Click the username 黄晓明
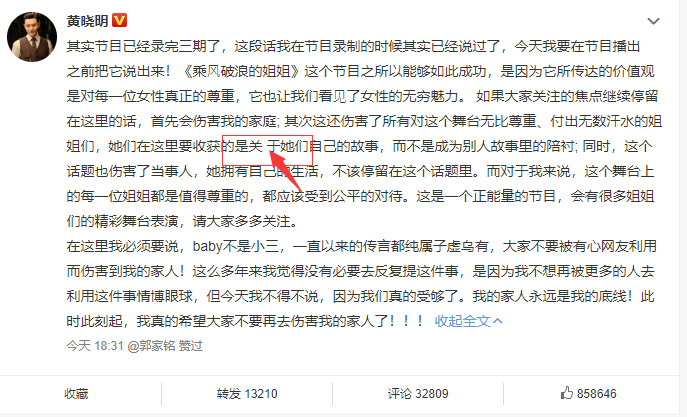This screenshot has height=417, width=687. coord(87,21)
